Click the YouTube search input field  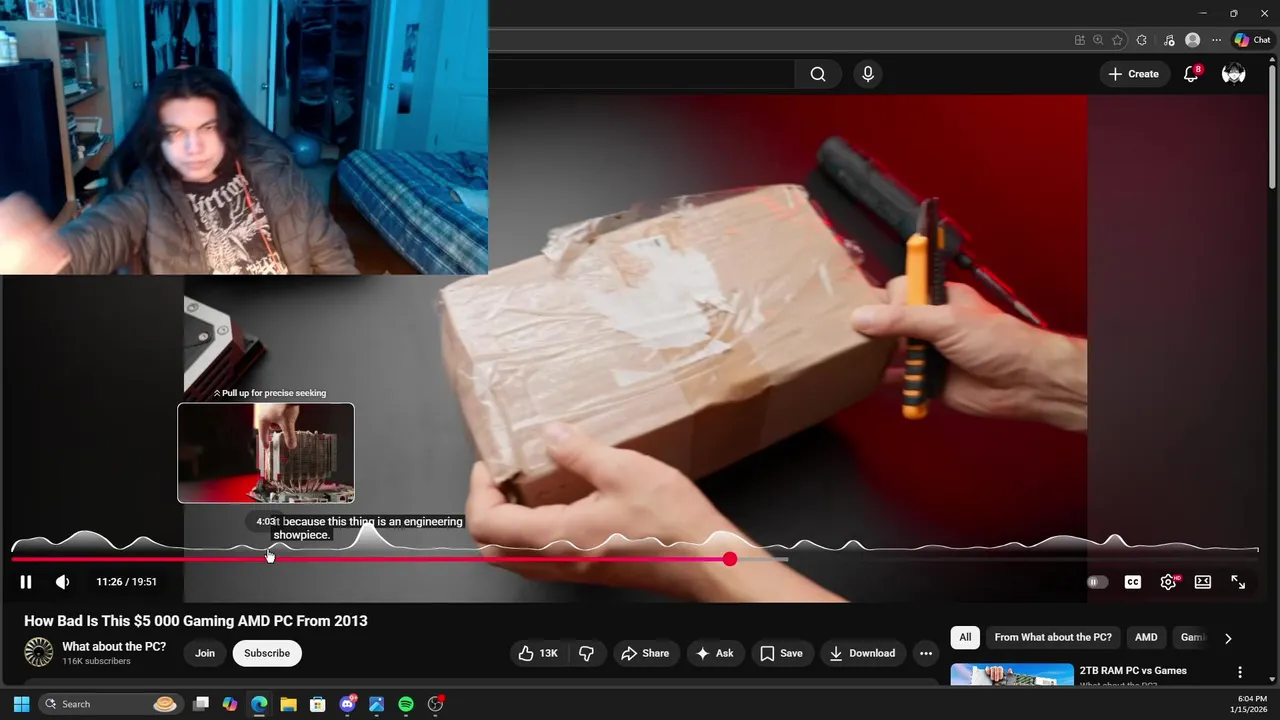(640, 74)
